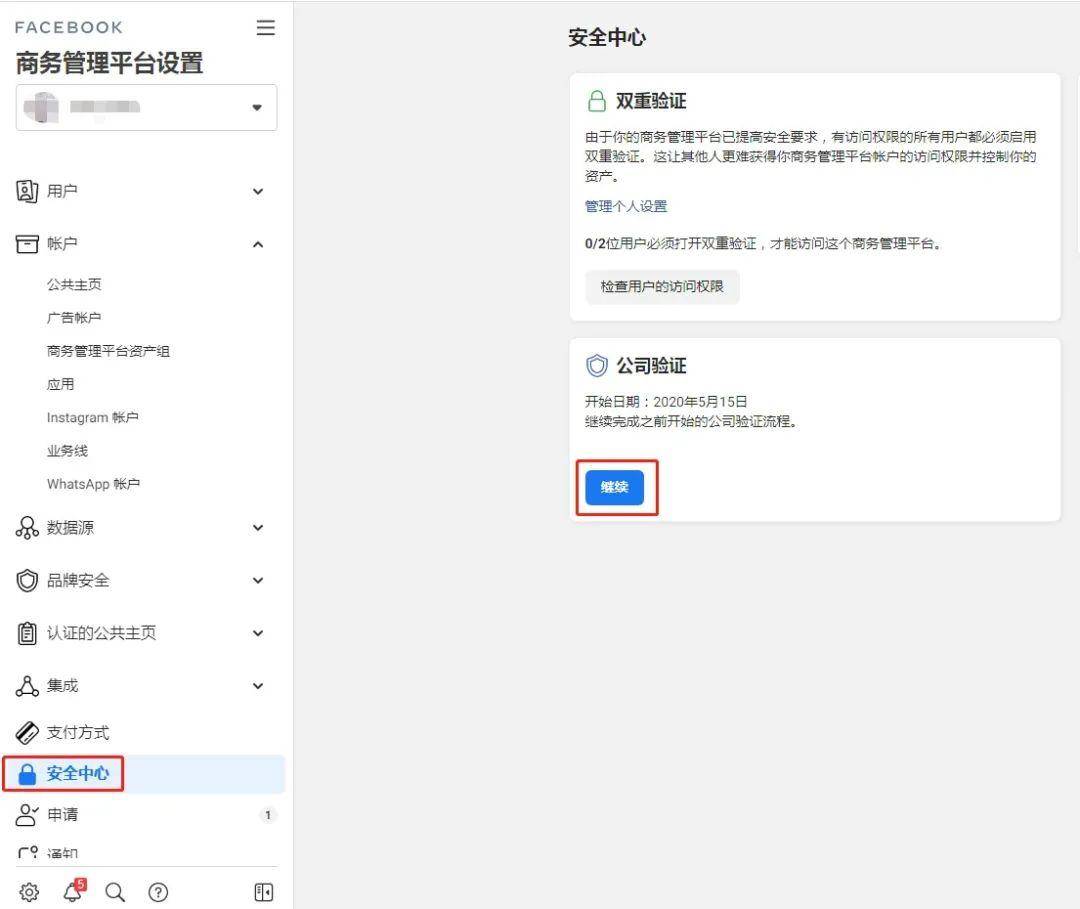Click the 认证的公共主页 label
The image size is (1080, 909).
click(x=101, y=633)
